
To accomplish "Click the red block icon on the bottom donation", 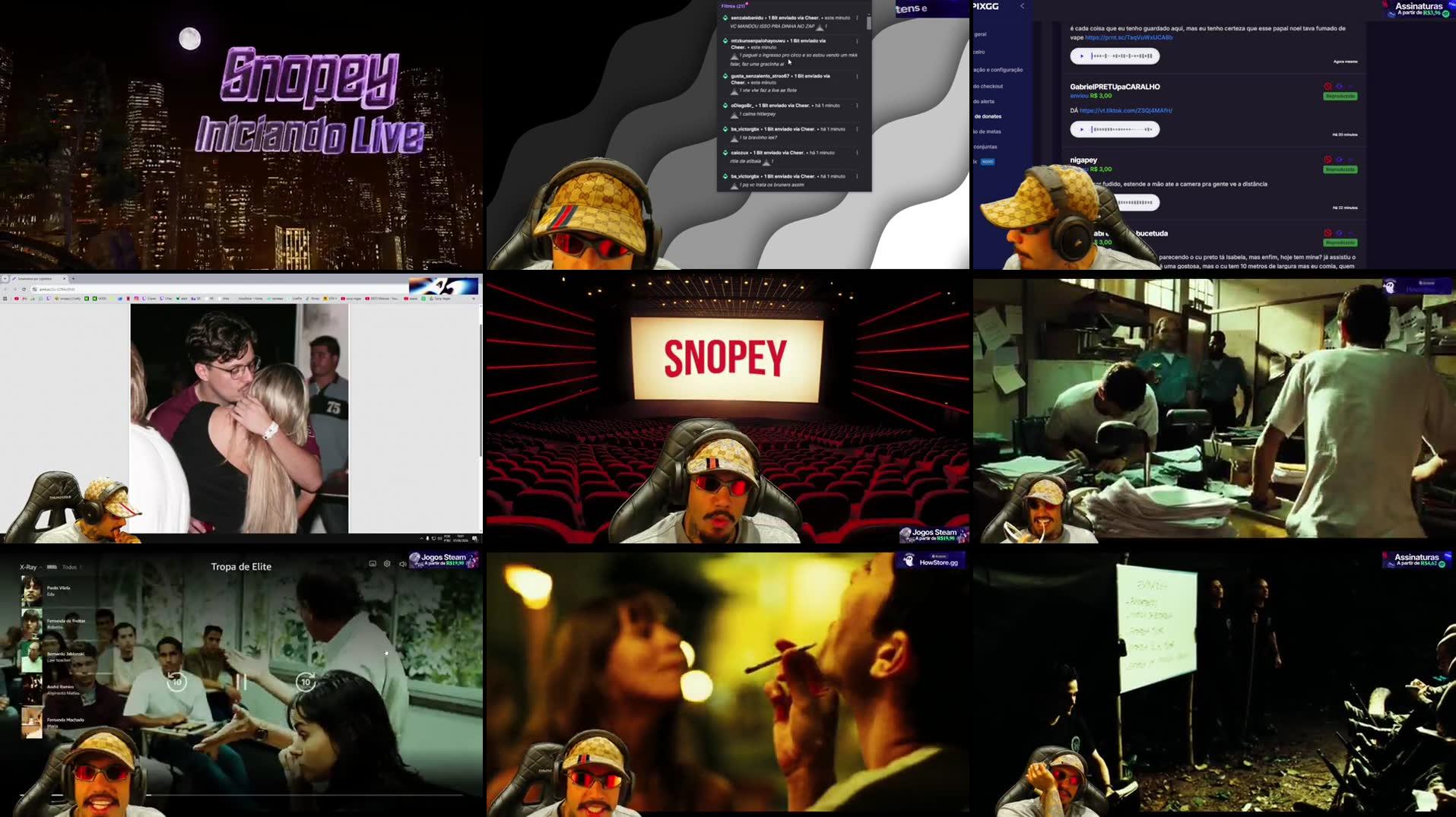I will [1328, 233].
